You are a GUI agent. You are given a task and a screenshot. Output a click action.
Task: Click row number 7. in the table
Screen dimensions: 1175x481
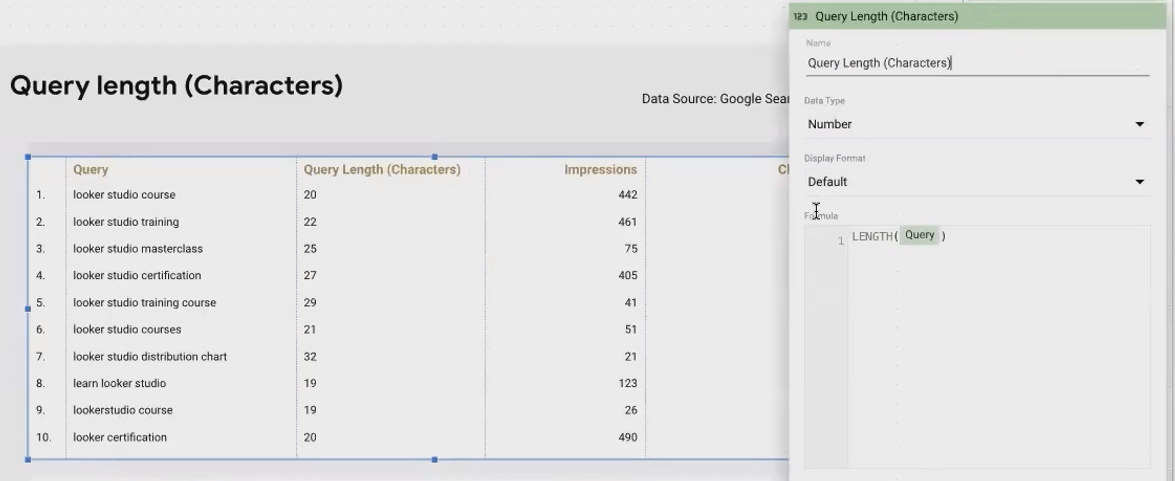click(x=40, y=357)
